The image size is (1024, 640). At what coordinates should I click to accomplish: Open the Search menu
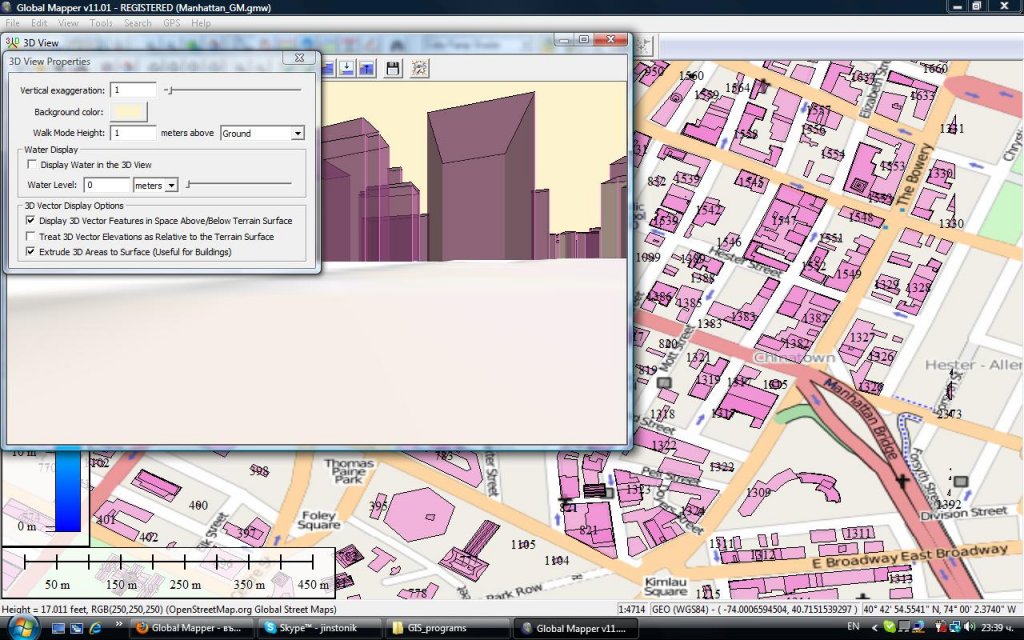point(138,23)
